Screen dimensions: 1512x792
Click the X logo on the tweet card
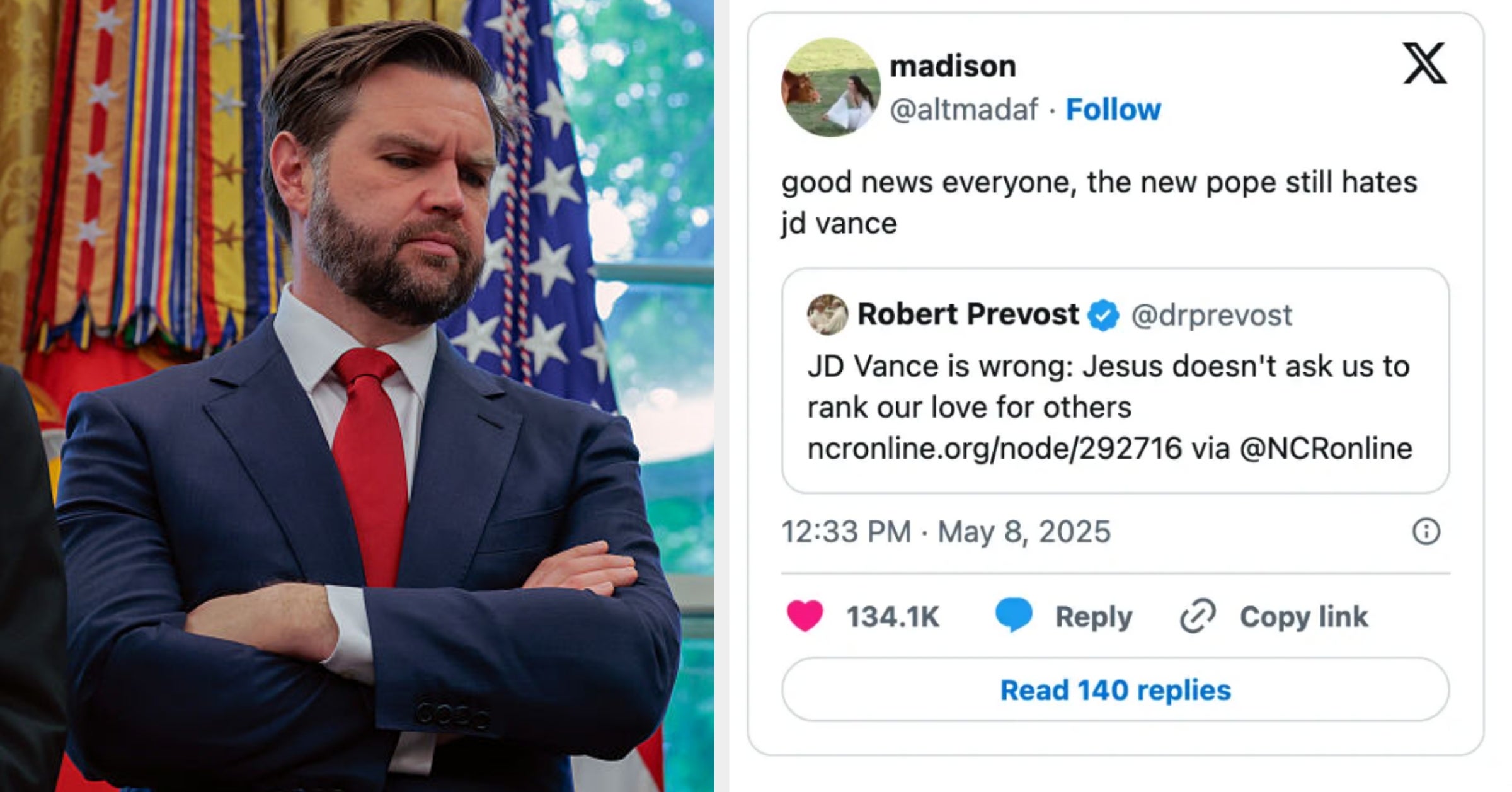pyautogui.click(x=1424, y=64)
